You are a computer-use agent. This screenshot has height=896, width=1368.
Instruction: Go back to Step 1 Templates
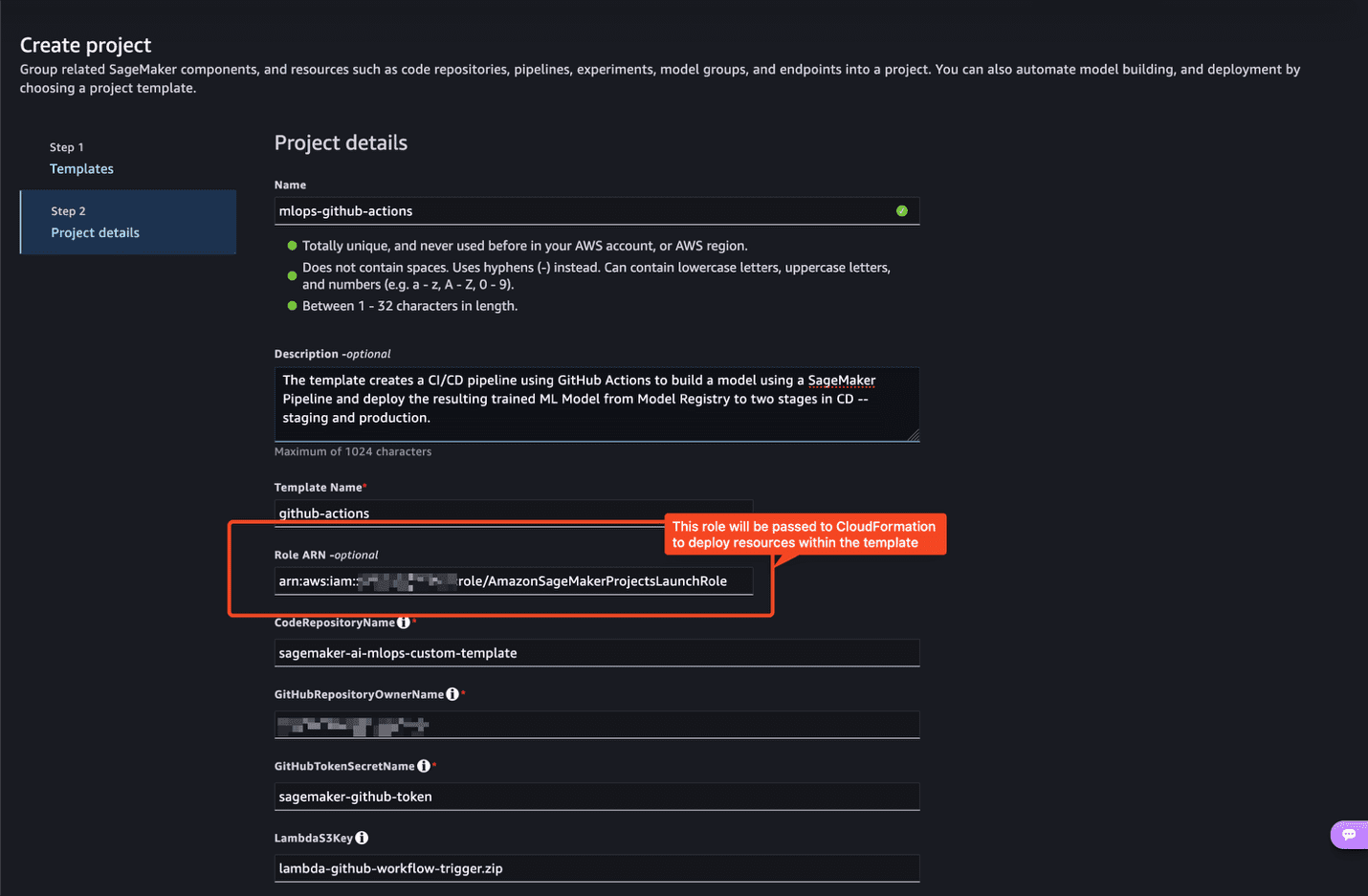(x=81, y=168)
